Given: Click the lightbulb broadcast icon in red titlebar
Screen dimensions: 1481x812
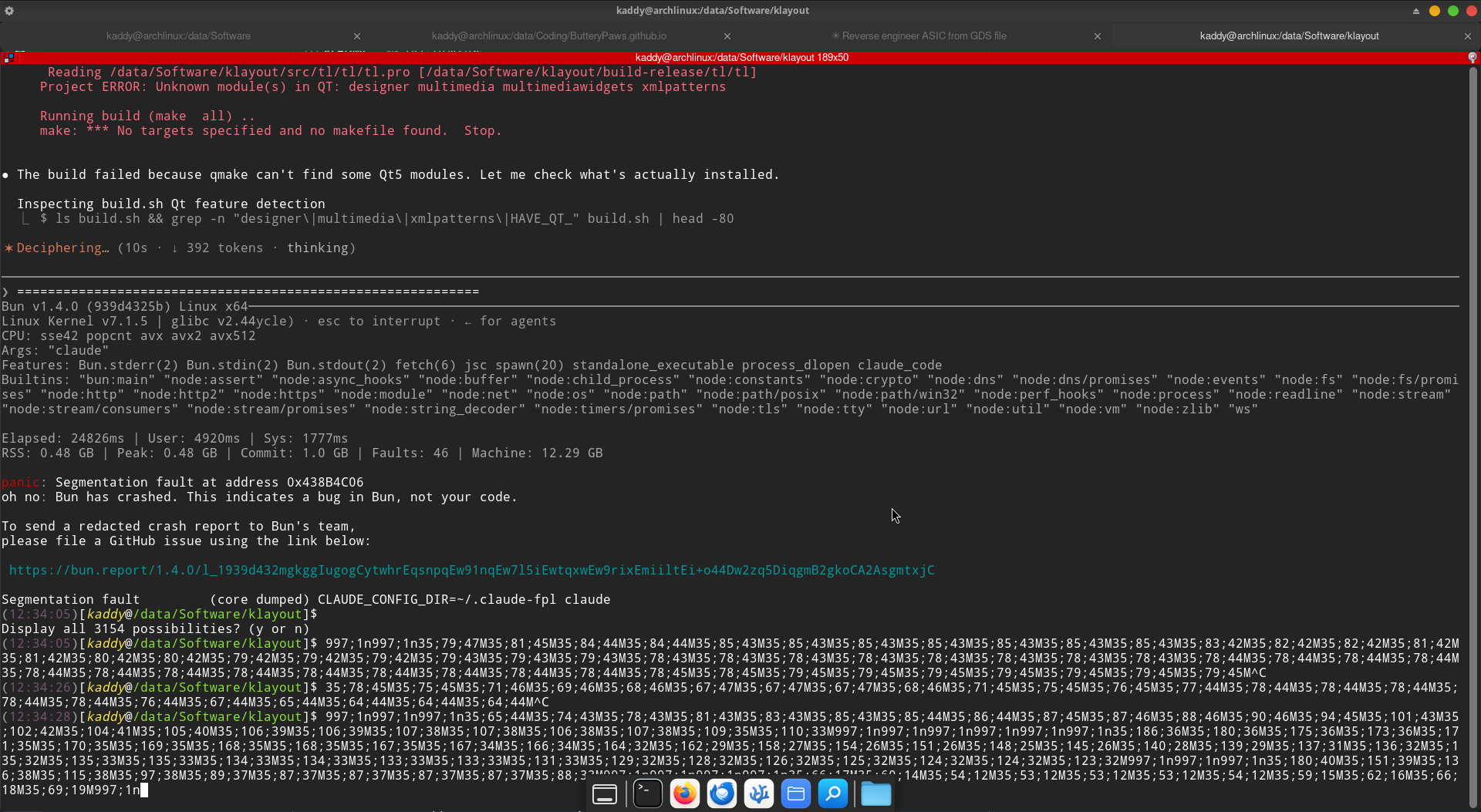Looking at the screenshot, I should point(1472,58).
